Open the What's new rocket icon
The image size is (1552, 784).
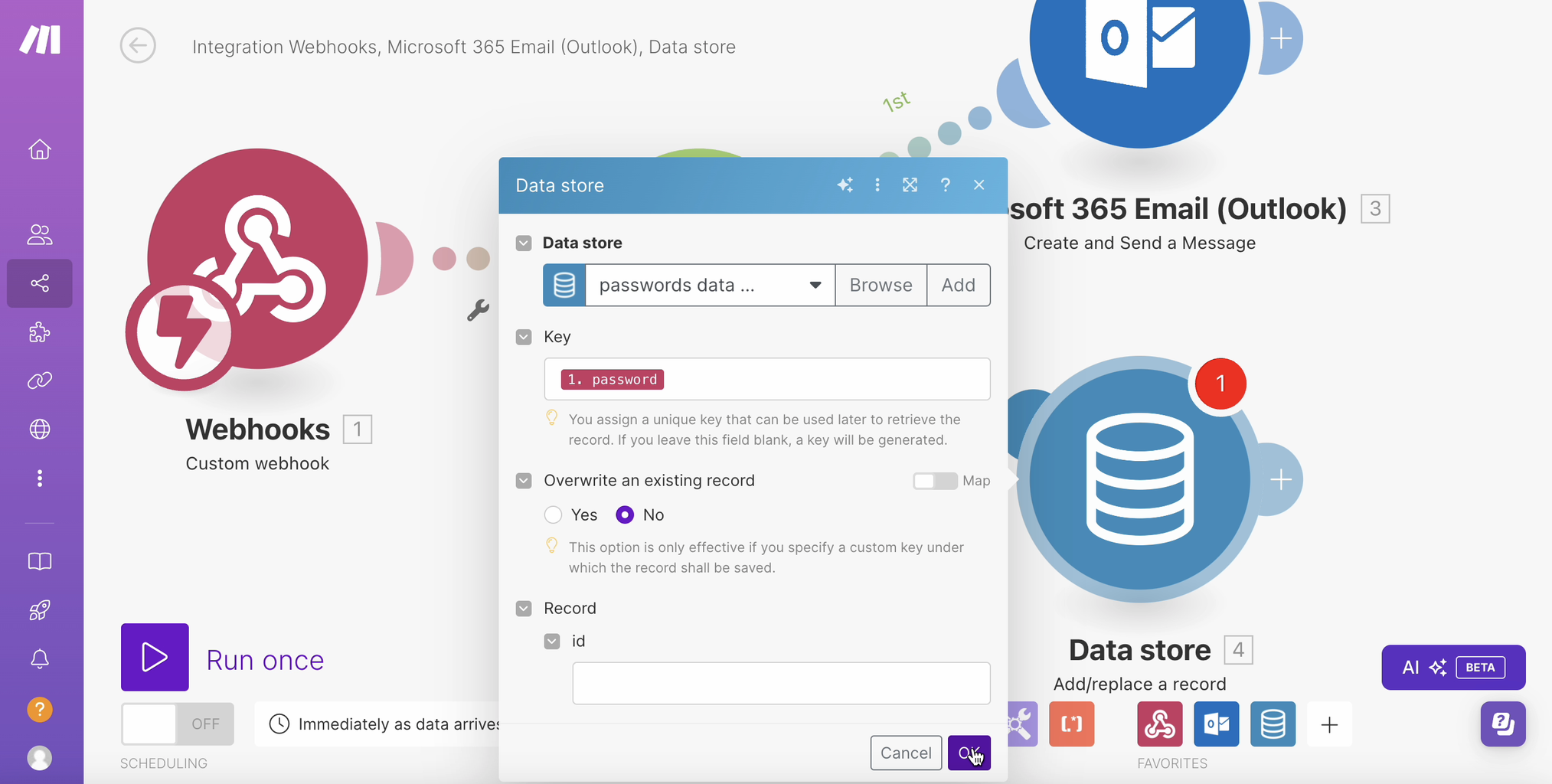[x=40, y=610]
